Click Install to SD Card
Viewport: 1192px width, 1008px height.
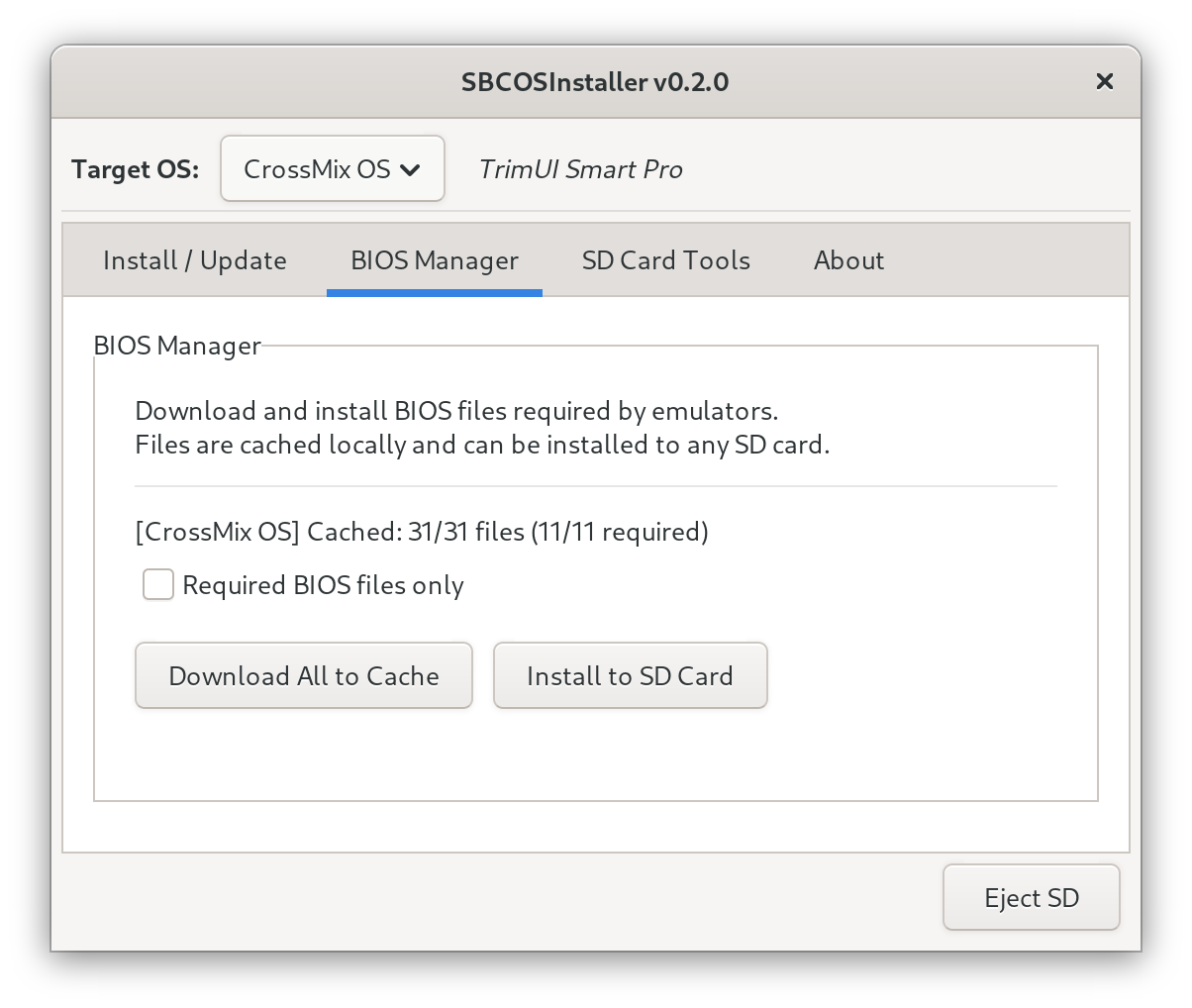630,675
